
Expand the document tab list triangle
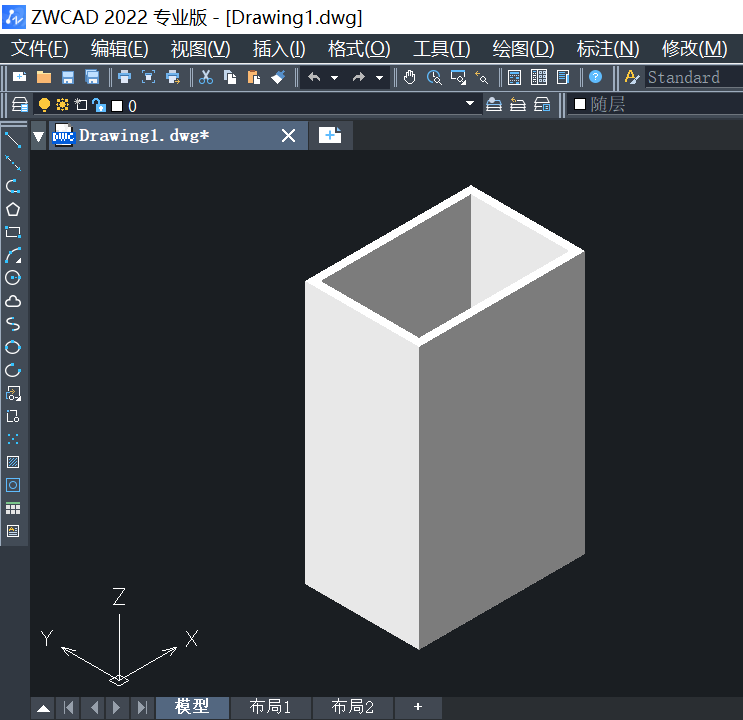38,137
